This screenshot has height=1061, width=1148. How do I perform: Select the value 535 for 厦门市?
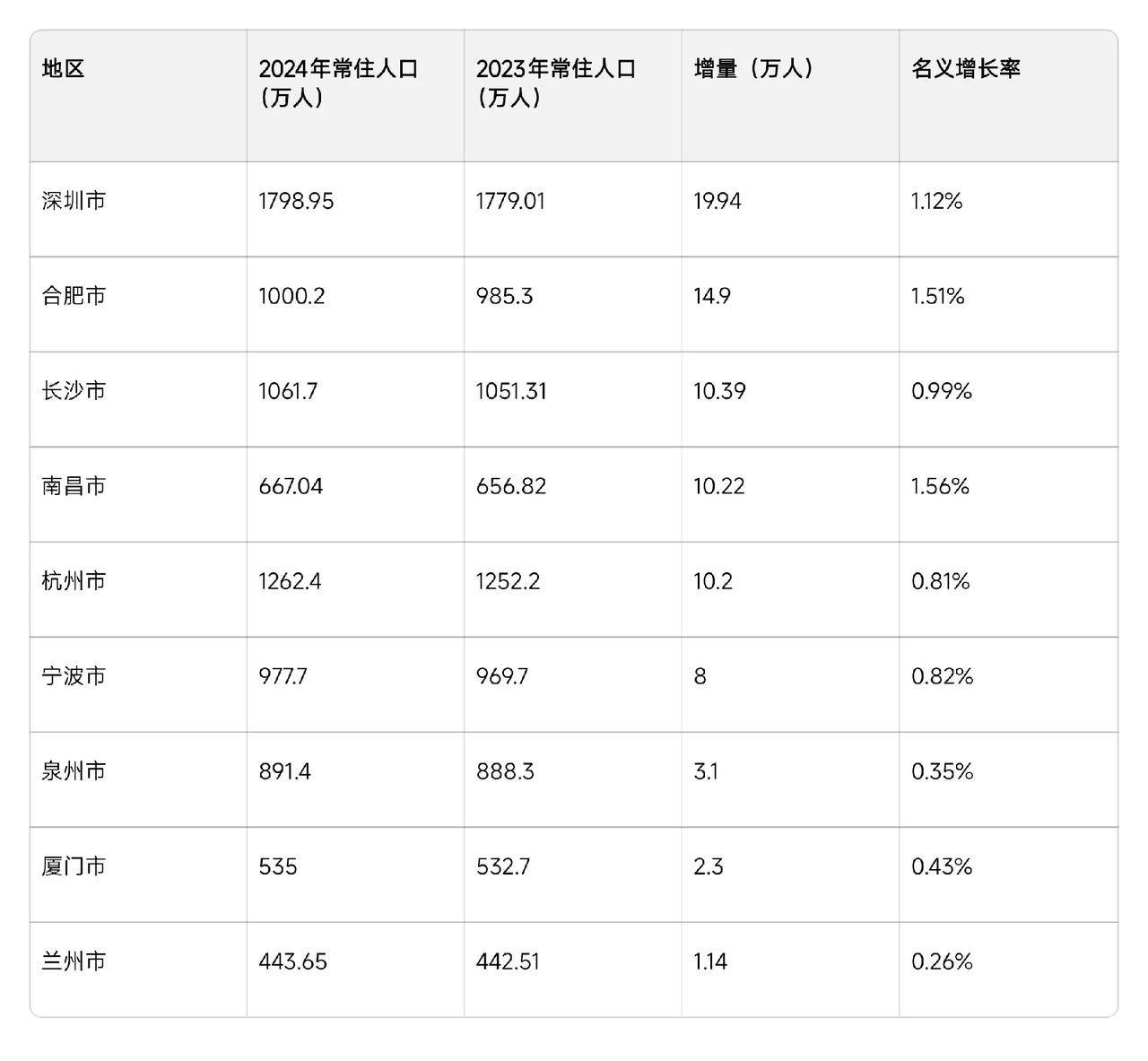278,866
